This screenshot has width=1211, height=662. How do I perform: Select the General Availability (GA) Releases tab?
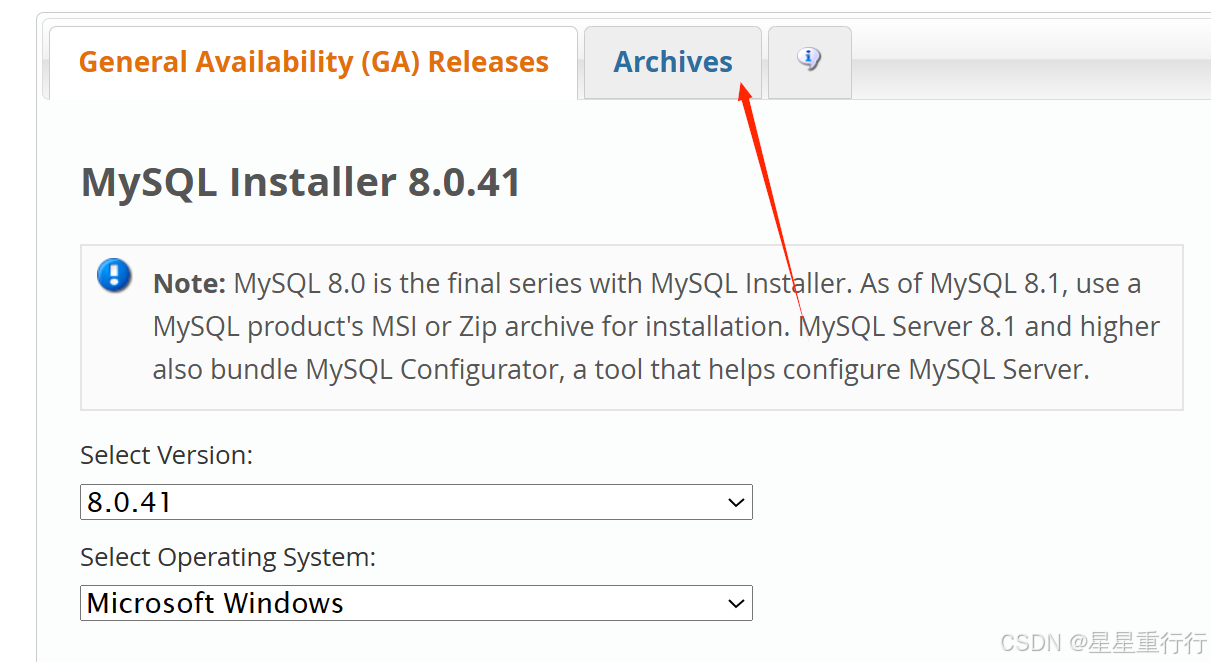(314, 61)
